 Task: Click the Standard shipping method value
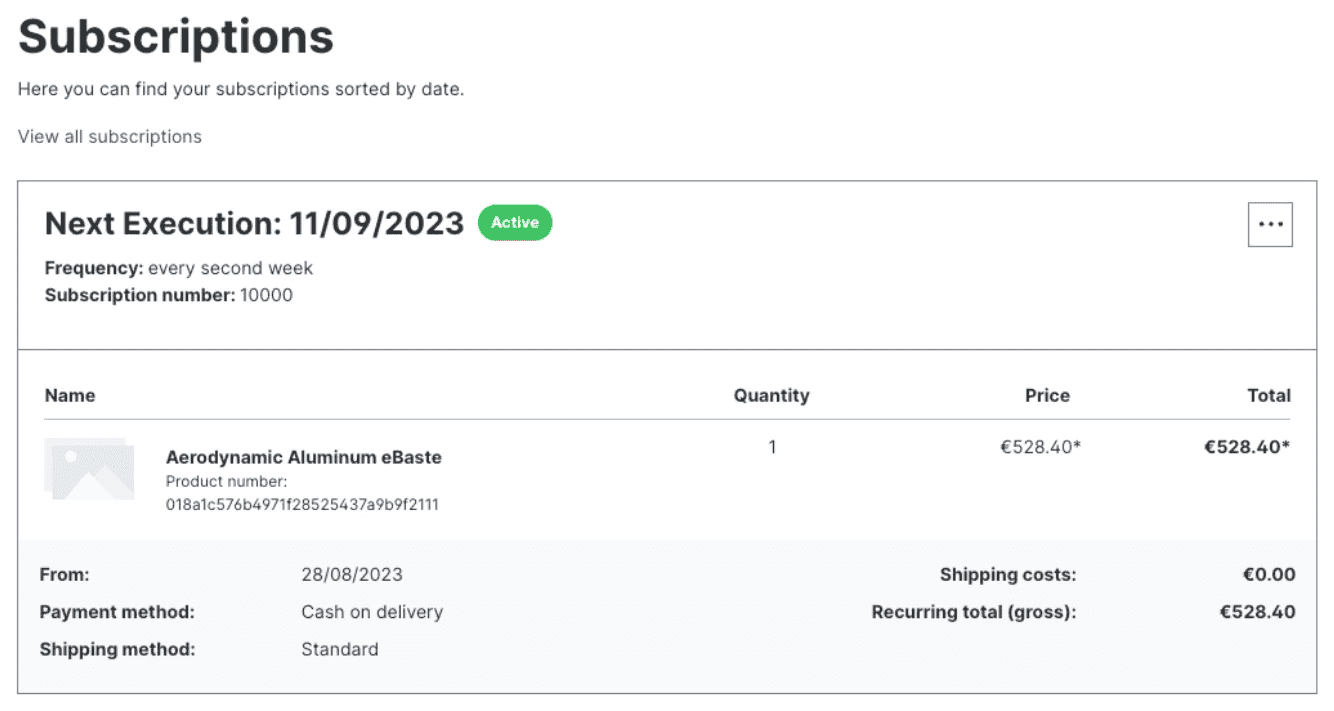click(340, 649)
